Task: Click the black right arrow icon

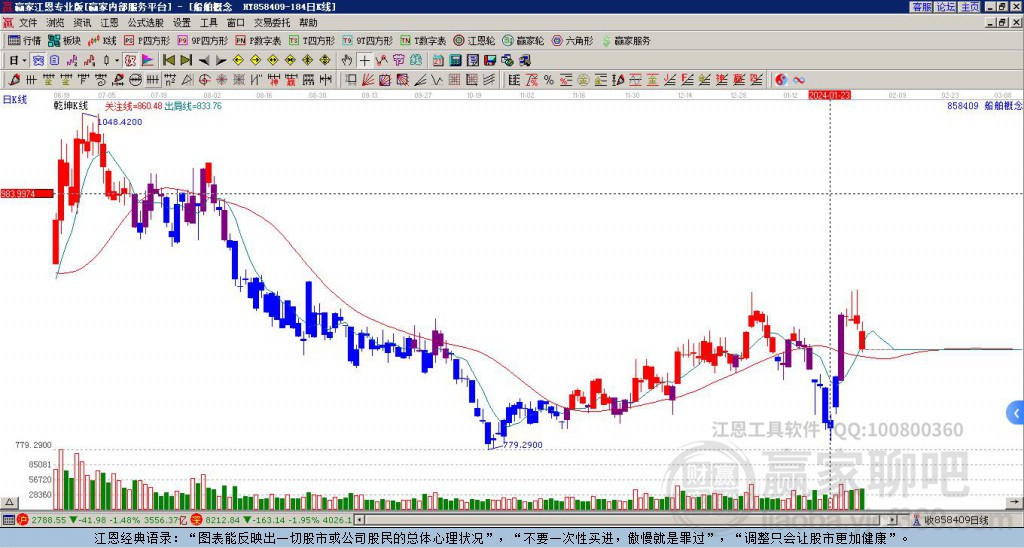Action: (x=220, y=61)
